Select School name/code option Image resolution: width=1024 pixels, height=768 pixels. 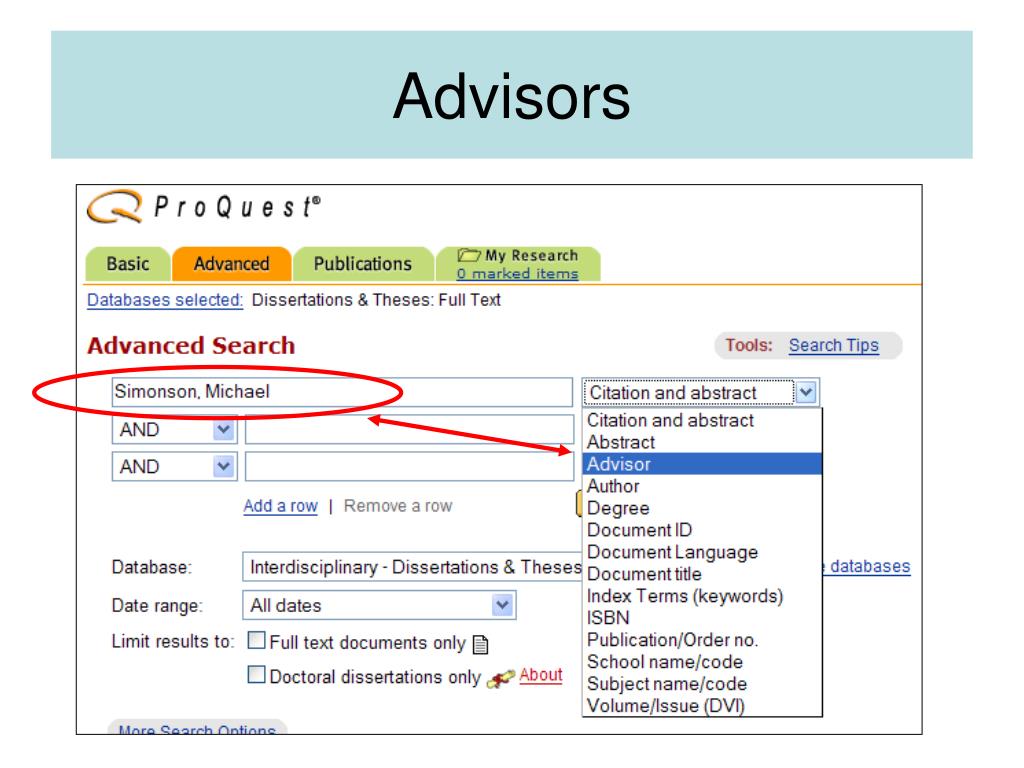click(x=701, y=662)
